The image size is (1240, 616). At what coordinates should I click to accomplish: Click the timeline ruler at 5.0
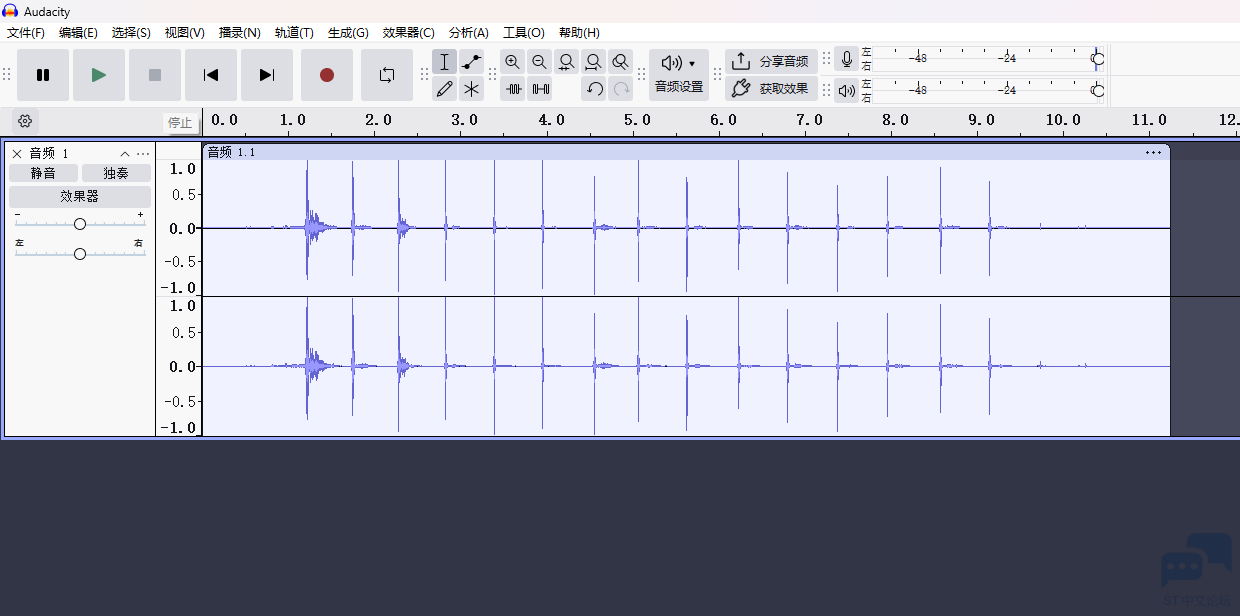pos(637,120)
